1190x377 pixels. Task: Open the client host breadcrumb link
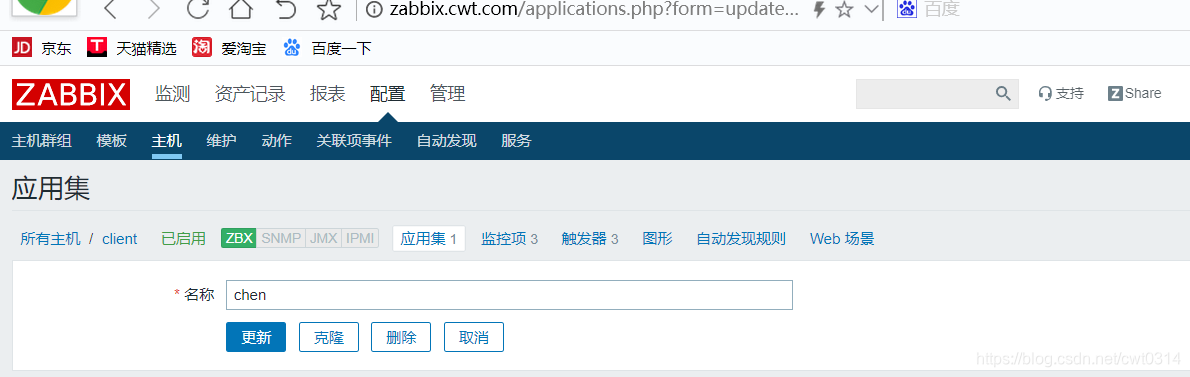pos(120,239)
